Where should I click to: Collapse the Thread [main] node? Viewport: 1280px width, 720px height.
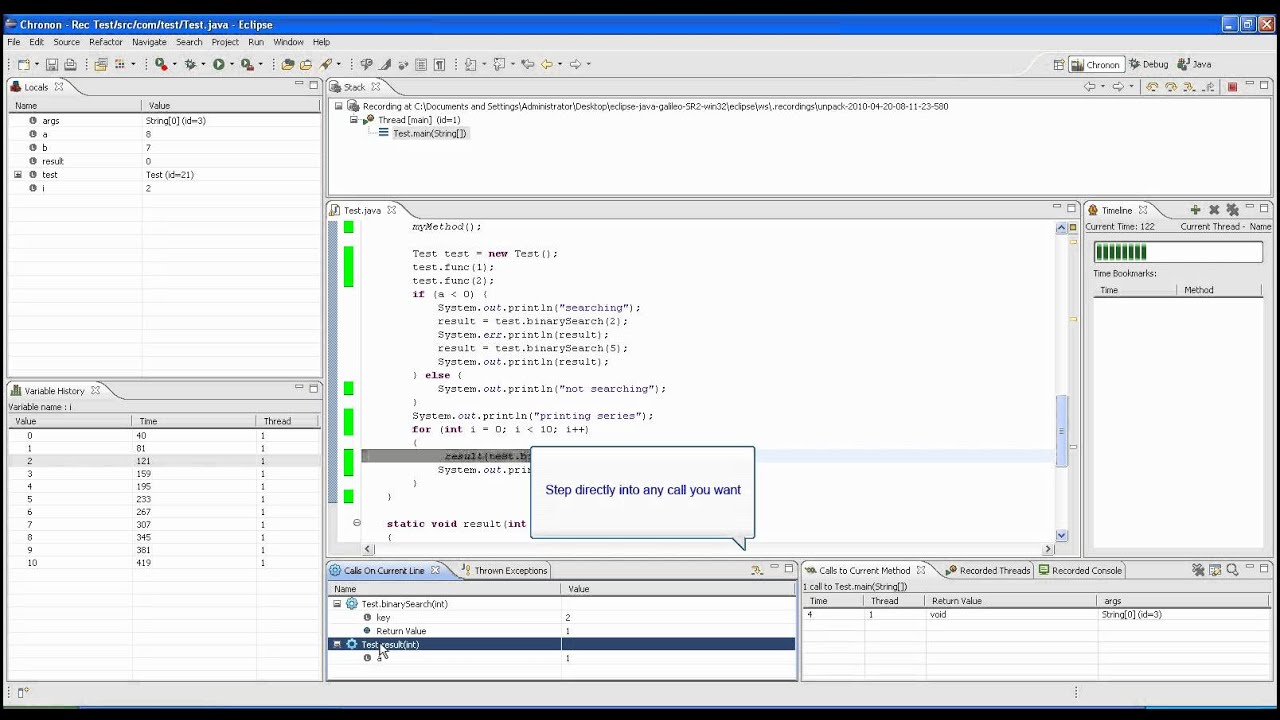pos(353,119)
